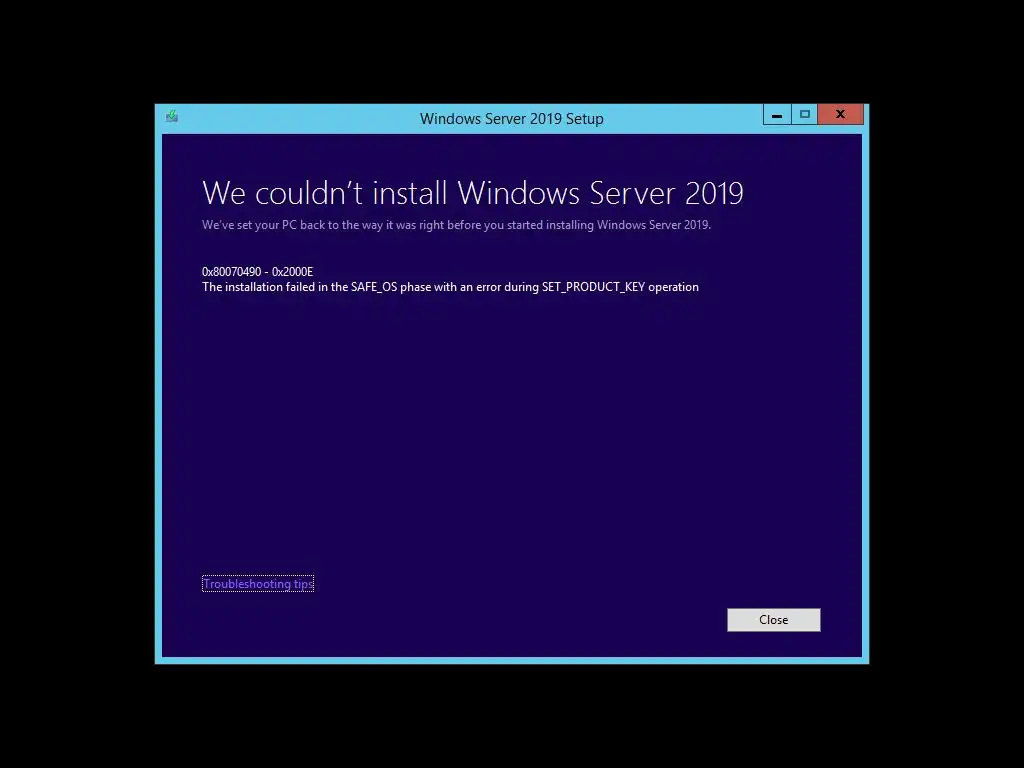Click the word "operation" ending the error line
The width and height of the screenshot is (1024, 768).
click(673, 287)
